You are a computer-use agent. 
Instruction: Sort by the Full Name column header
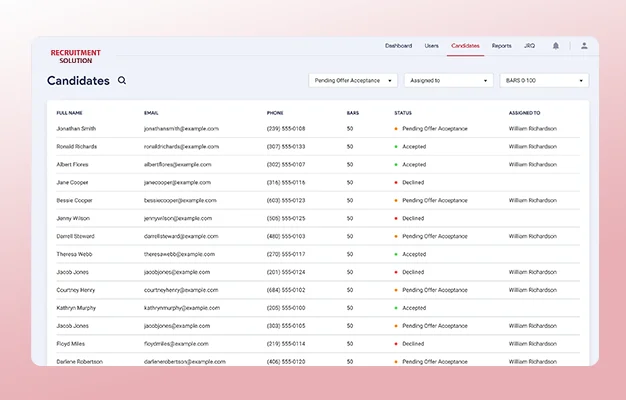click(x=69, y=113)
